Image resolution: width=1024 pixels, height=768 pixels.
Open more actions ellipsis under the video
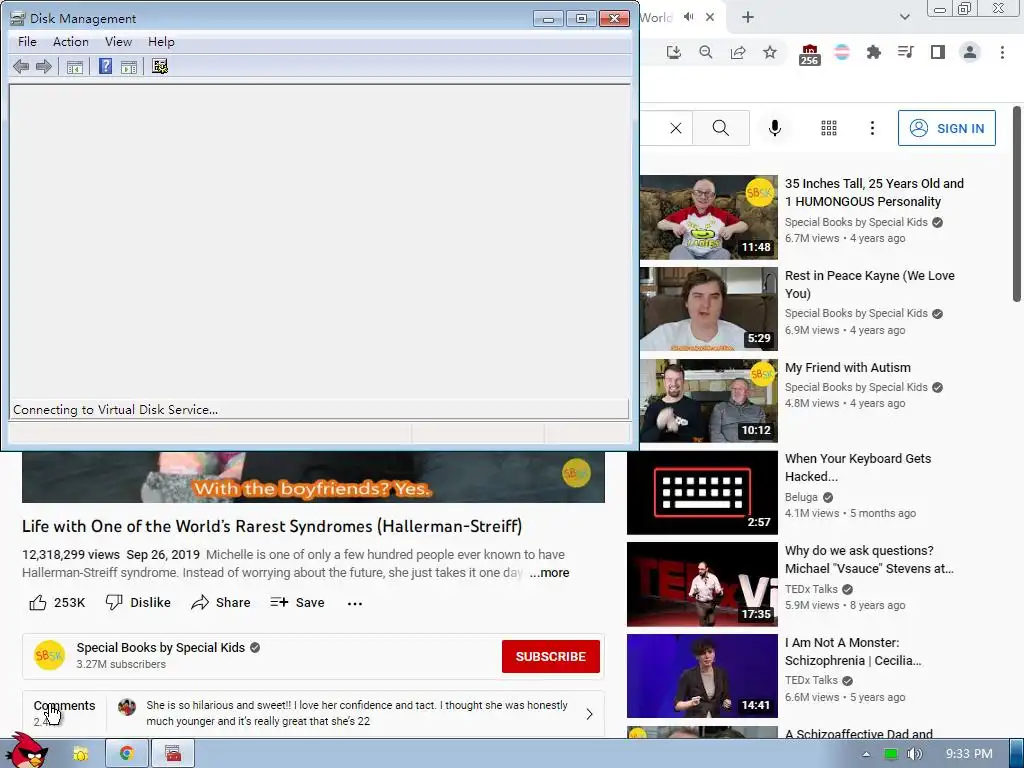click(x=355, y=603)
